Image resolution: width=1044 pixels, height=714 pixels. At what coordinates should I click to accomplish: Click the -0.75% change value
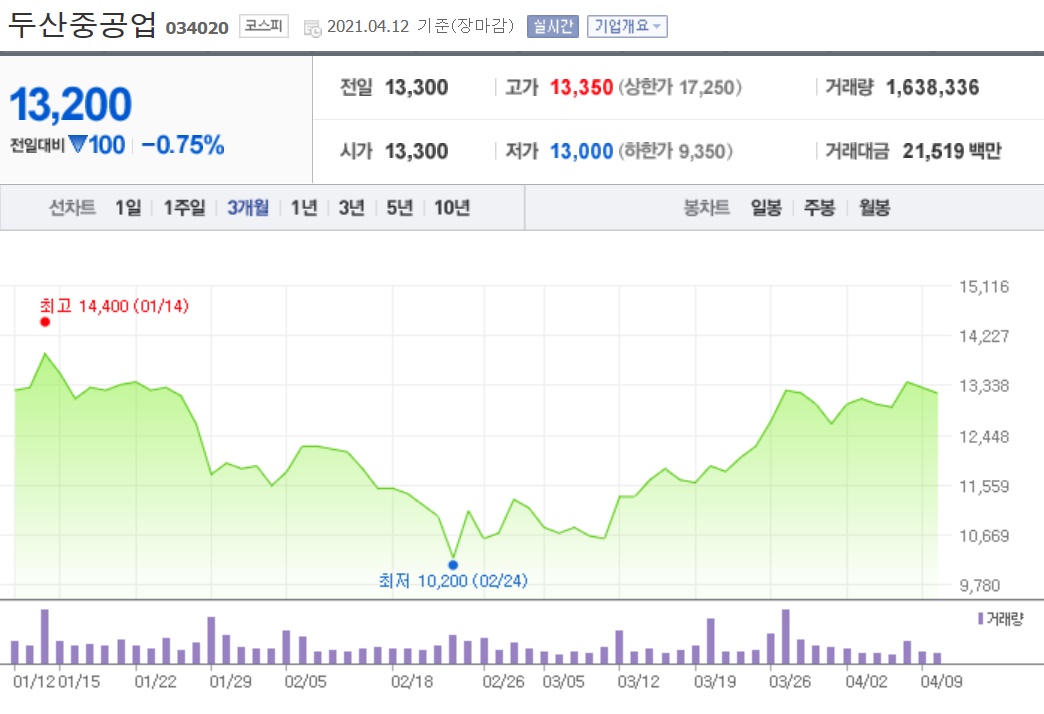[x=183, y=145]
